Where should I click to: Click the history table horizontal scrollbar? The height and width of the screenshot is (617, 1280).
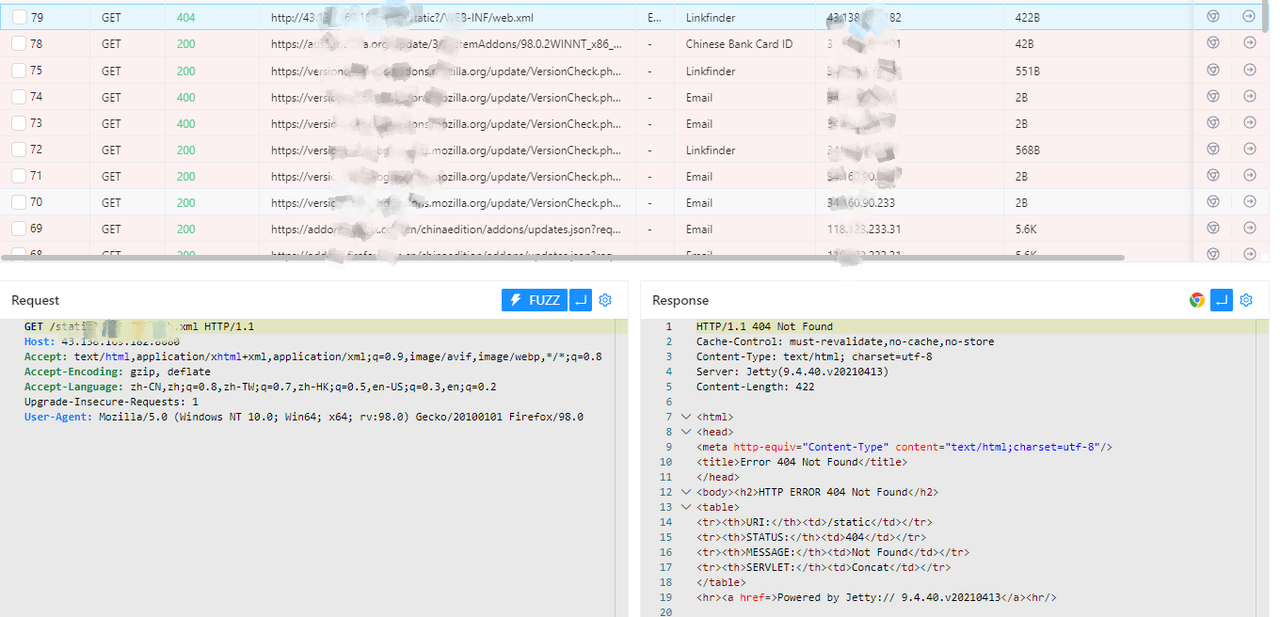click(562, 257)
